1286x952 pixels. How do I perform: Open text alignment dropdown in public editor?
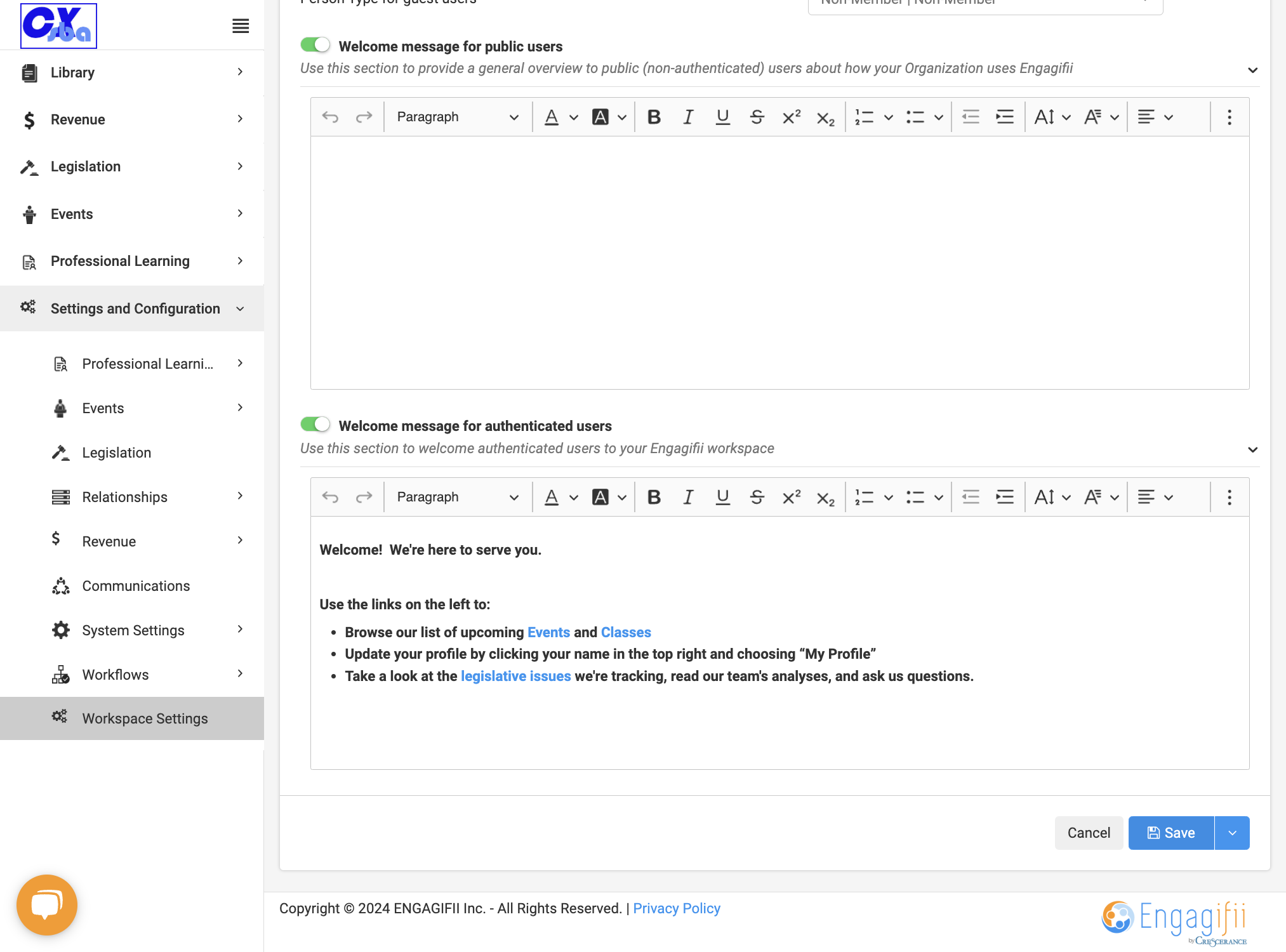(1155, 117)
